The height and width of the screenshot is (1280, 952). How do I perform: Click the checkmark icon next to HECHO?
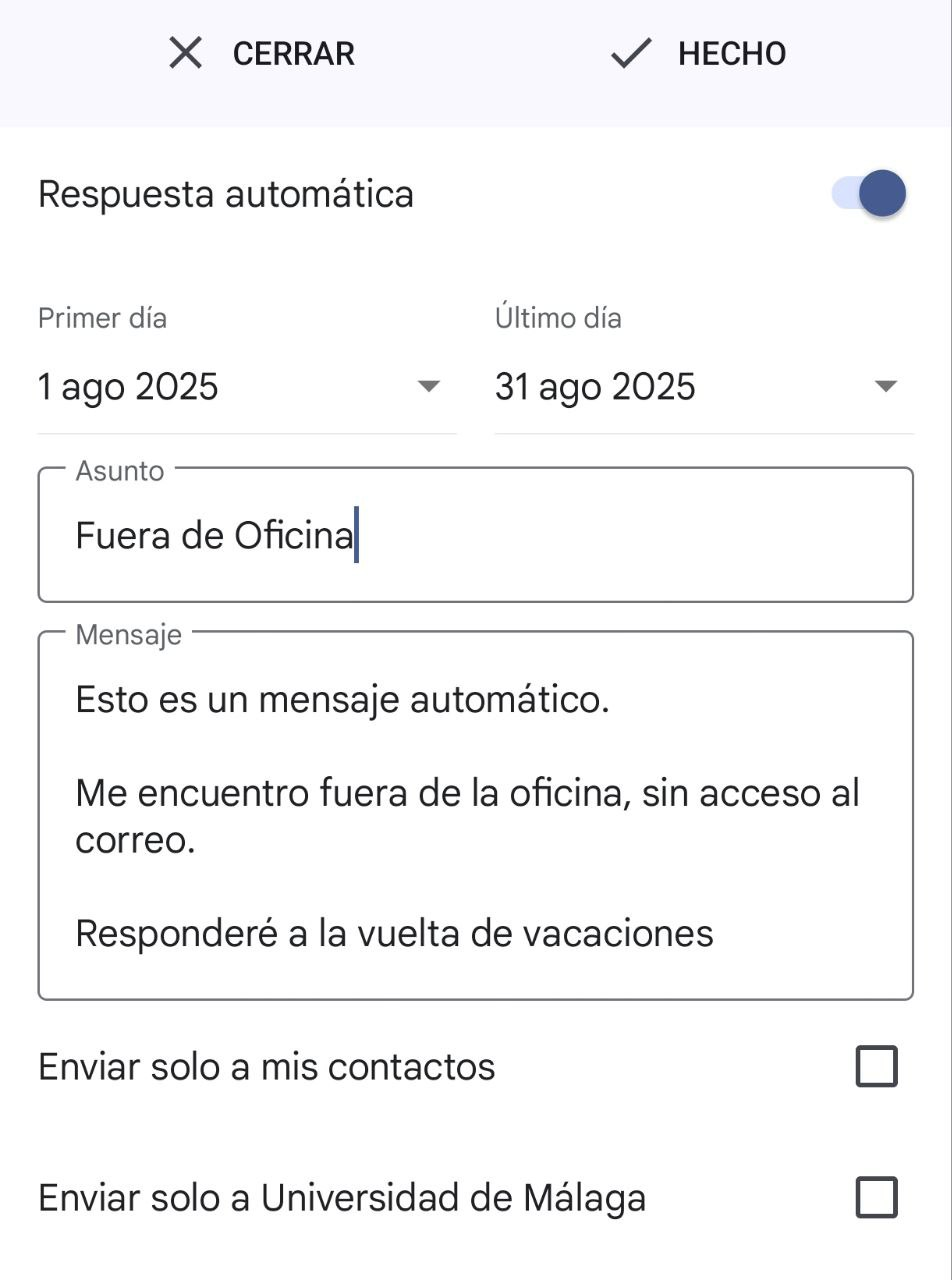[631, 53]
